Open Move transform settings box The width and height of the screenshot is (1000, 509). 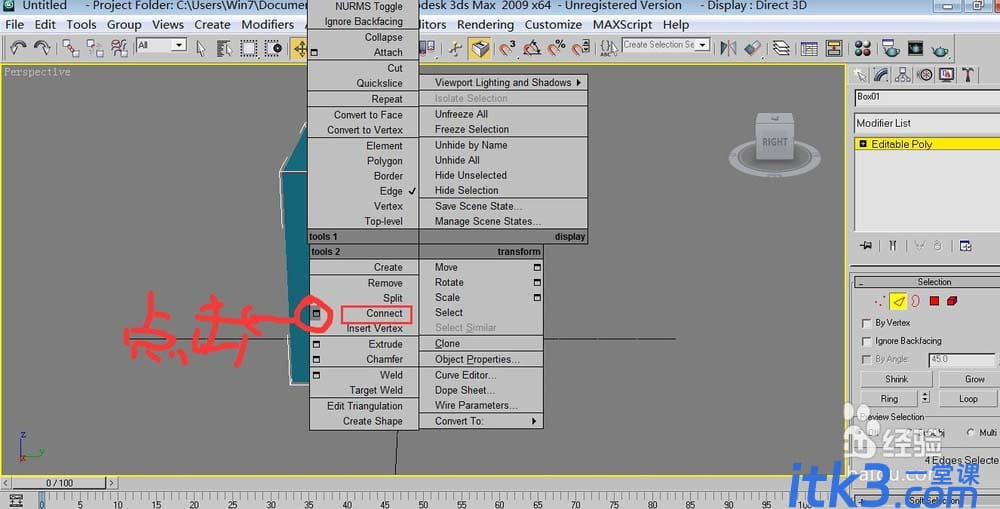(537, 267)
